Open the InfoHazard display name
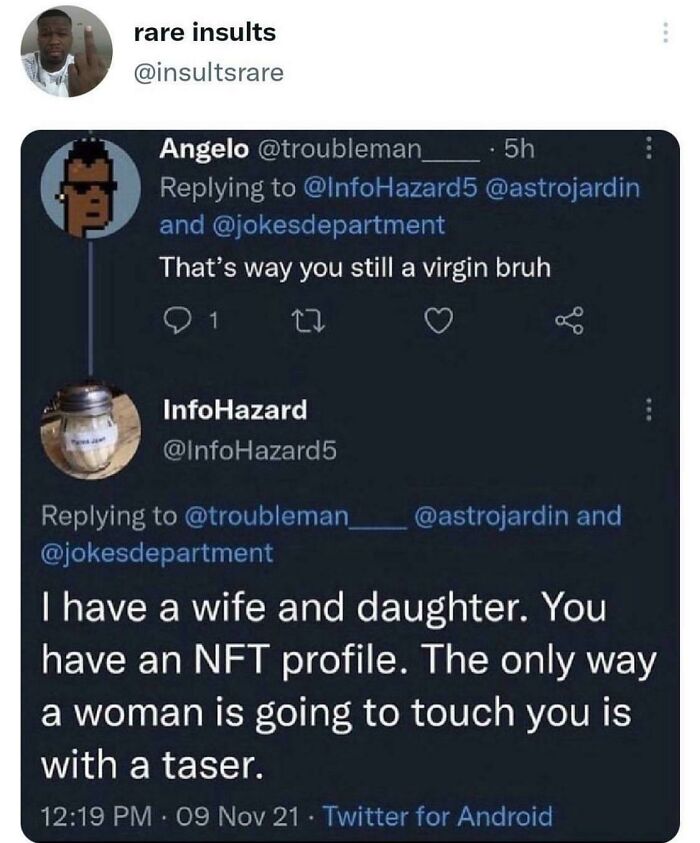 coord(234,409)
